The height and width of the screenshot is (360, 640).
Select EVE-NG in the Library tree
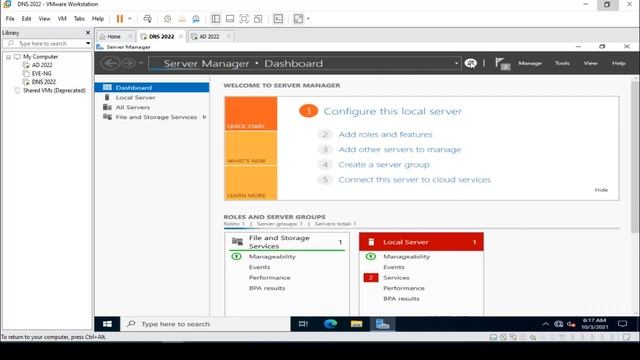(x=42, y=73)
